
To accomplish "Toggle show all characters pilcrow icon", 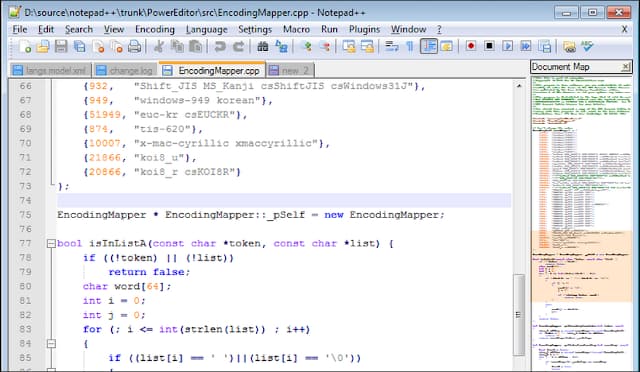I will pos(410,47).
